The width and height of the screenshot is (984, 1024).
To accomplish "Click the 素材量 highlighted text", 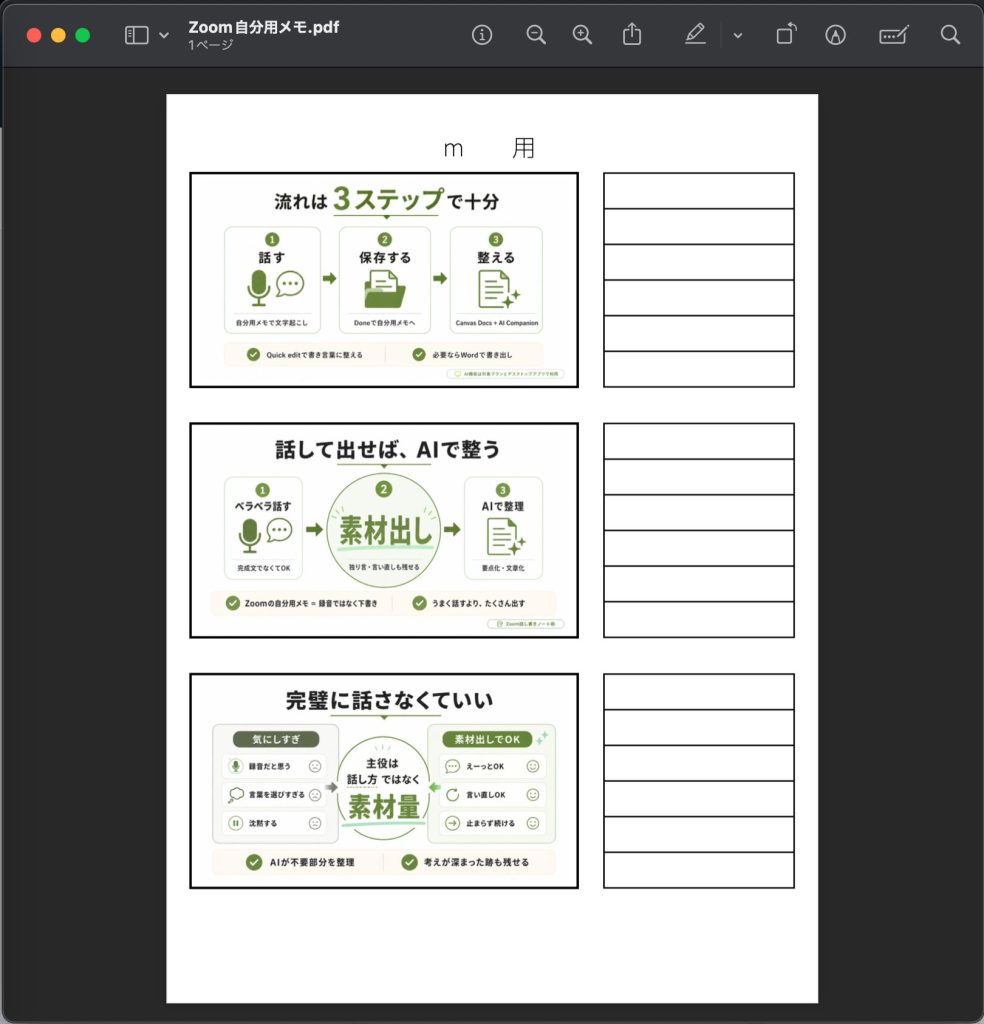I will point(384,807).
